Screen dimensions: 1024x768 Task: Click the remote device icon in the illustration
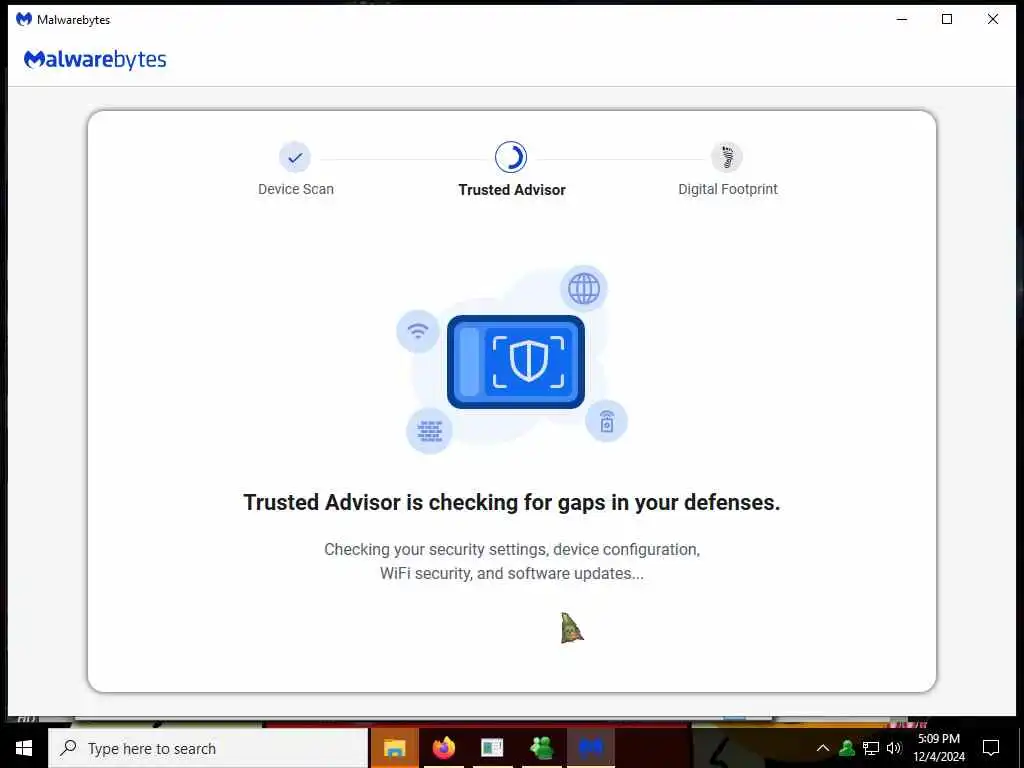tap(607, 421)
